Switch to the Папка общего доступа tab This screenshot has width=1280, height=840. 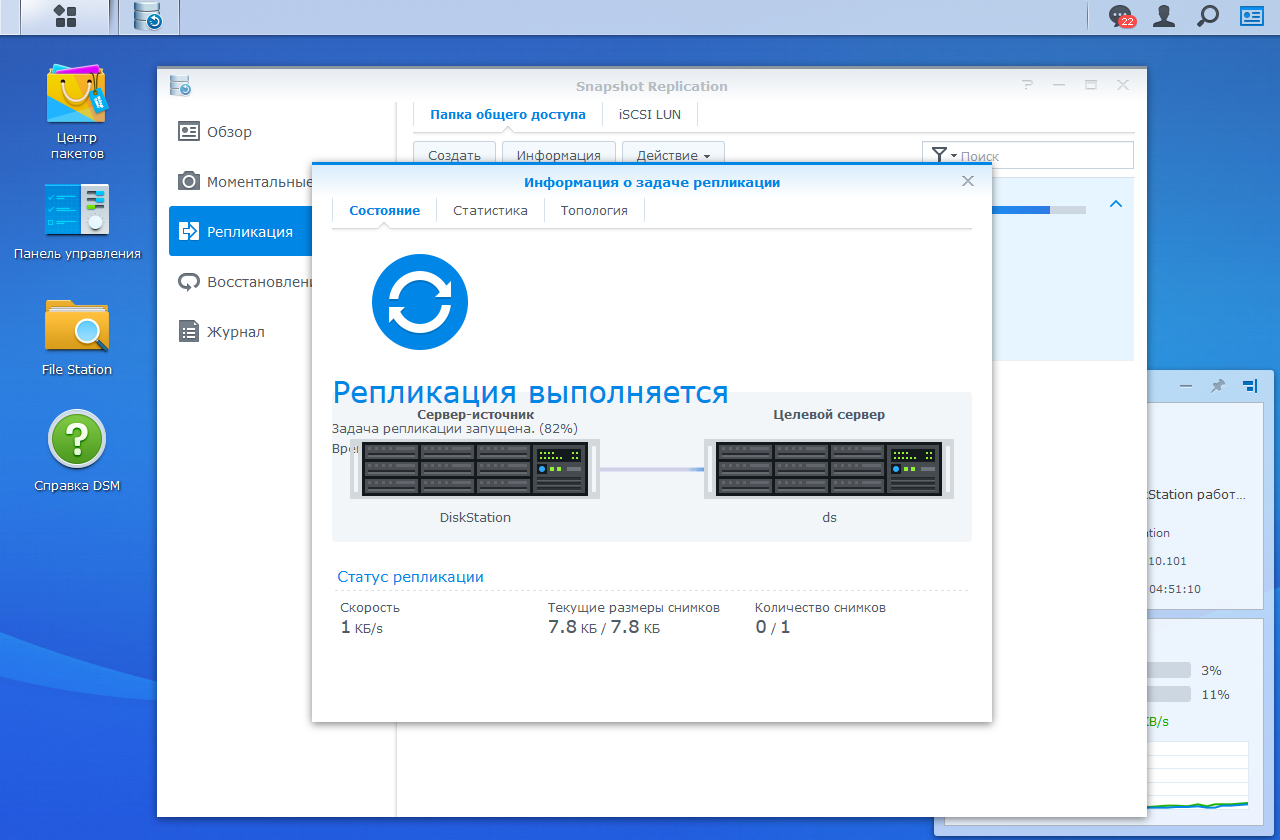[x=508, y=115]
